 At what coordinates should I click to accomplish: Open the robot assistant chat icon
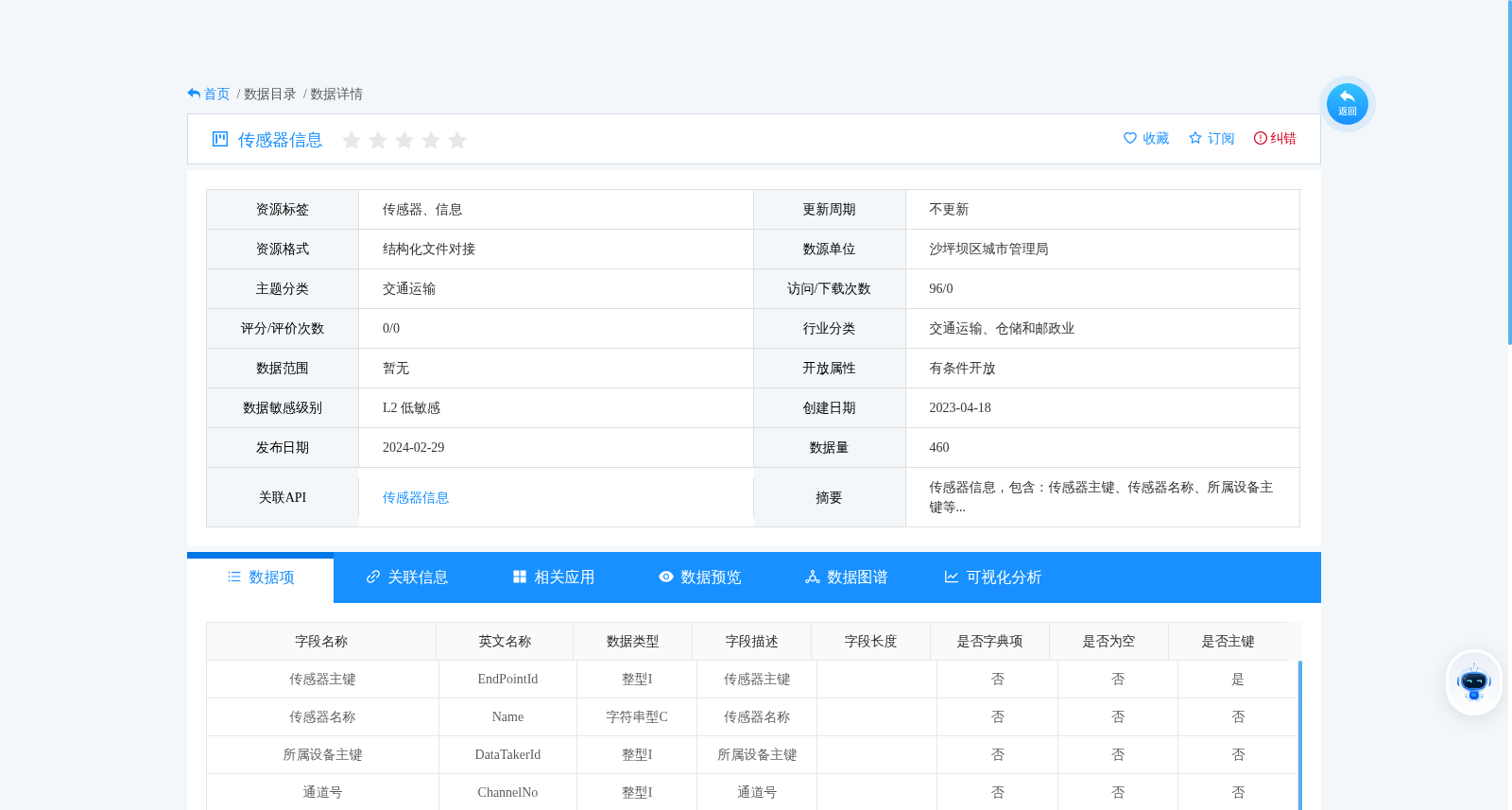[1474, 681]
